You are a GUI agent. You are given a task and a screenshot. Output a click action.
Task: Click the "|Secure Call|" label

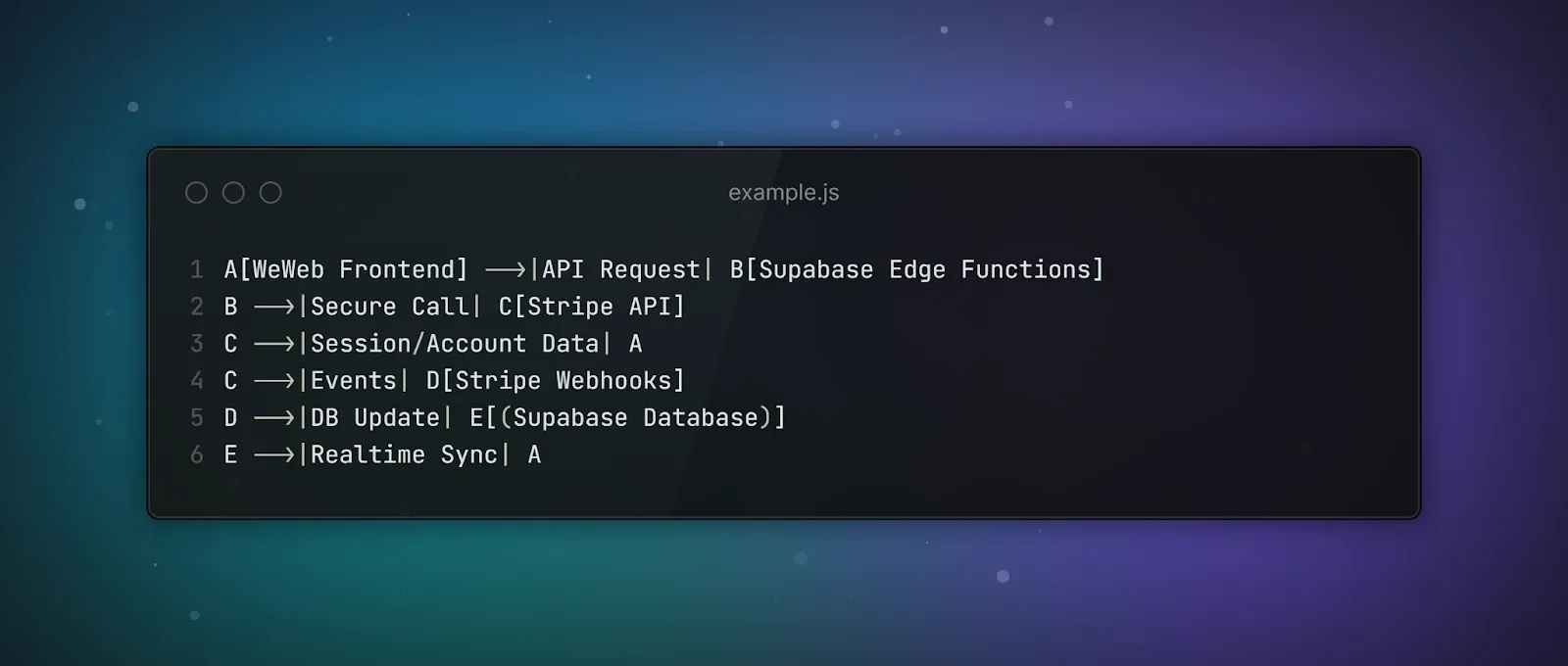pyautogui.click(x=390, y=307)
